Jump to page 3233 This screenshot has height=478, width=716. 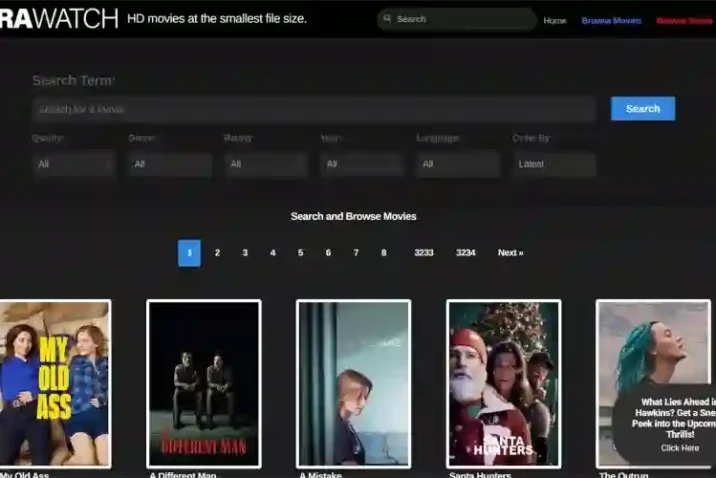424,252
